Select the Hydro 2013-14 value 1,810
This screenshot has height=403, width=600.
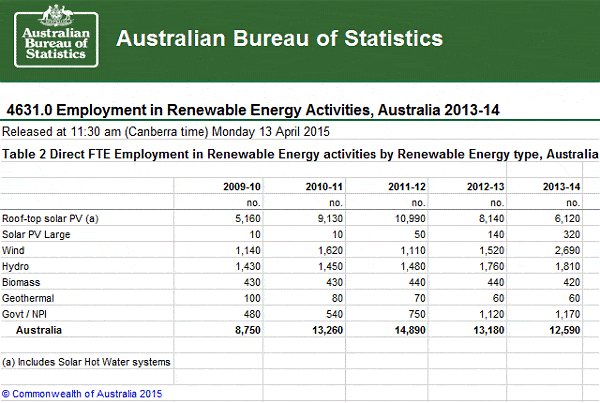coord(568,266)
